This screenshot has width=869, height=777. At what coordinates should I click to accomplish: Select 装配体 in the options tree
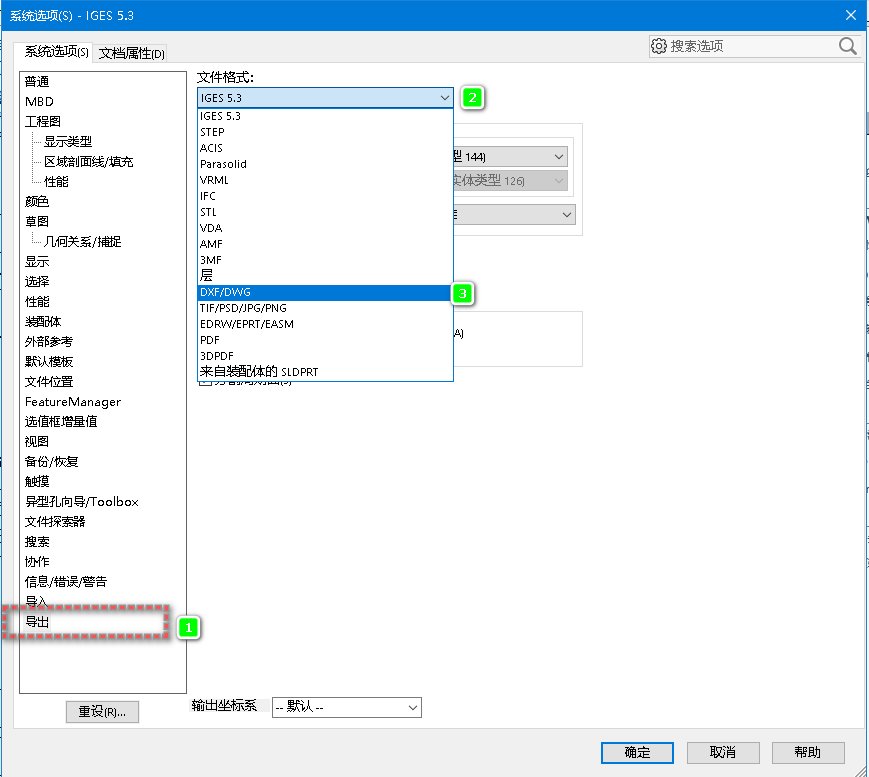(43, 322)
